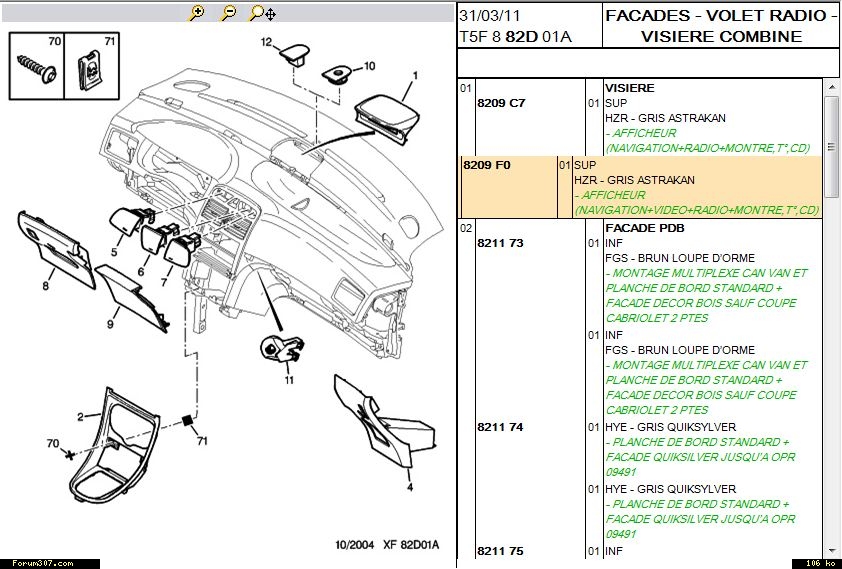This screenshot has width=842, height=569.
Task: Select part 12 cap in diagram
Action: point(293,51)
